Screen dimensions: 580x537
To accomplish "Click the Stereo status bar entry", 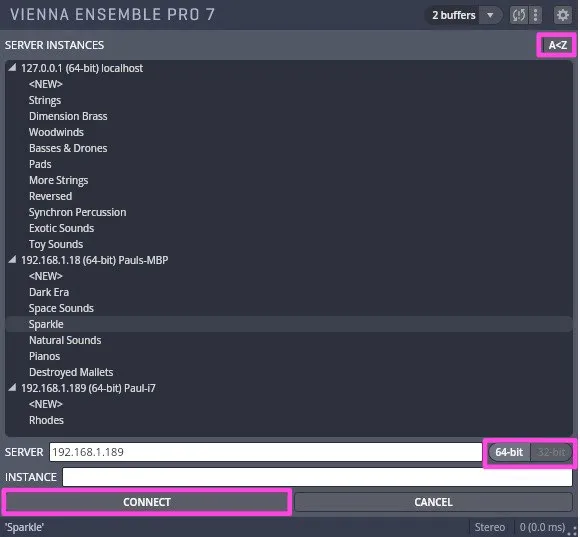I will 490,527.
